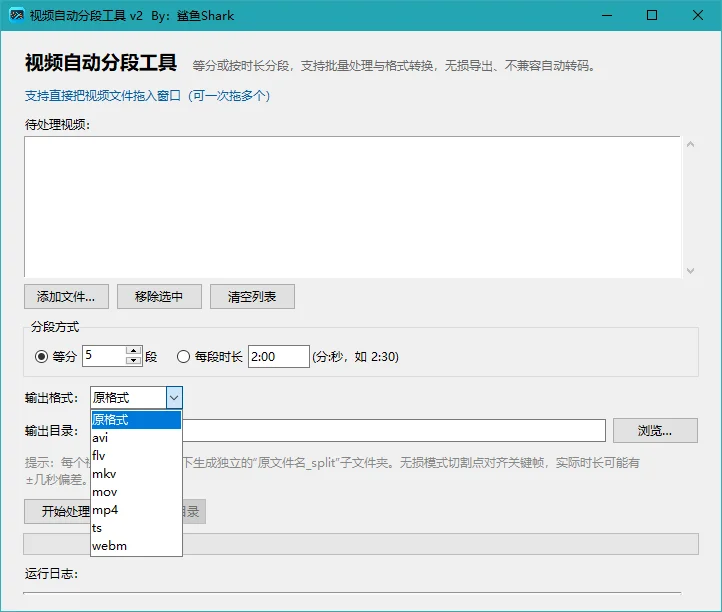Click the 每段时长 time input field
The width and height of the screenshot is (722, 612).
(279, 356)
